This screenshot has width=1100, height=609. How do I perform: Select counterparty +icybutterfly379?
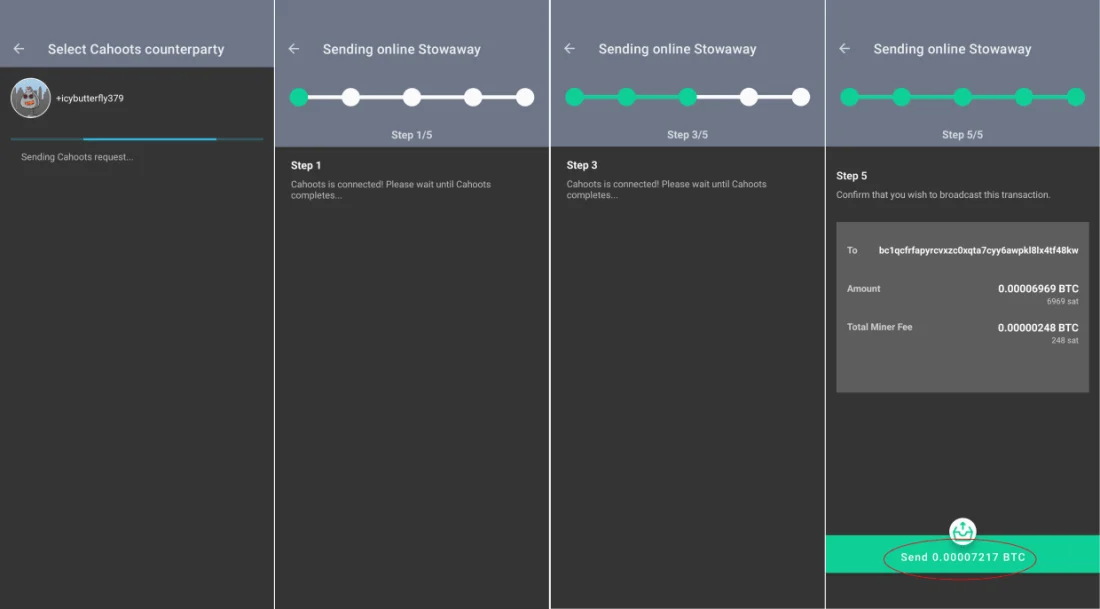click(90, 98)
